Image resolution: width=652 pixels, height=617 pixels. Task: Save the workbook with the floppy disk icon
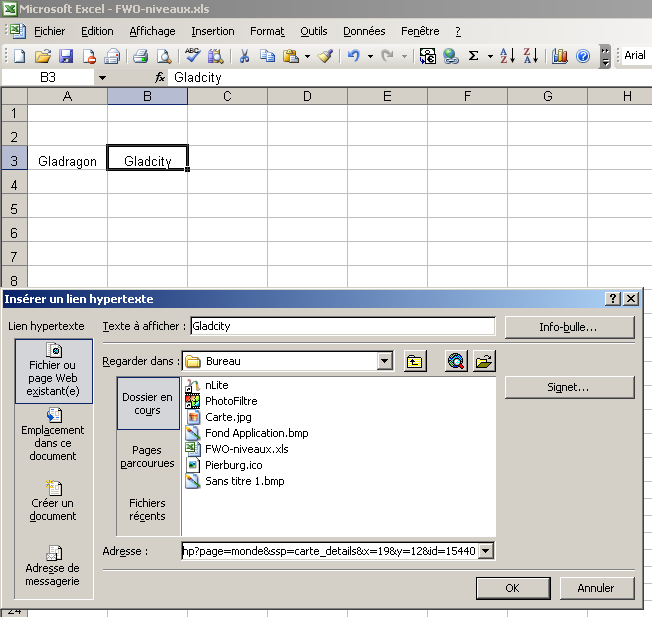66,56
